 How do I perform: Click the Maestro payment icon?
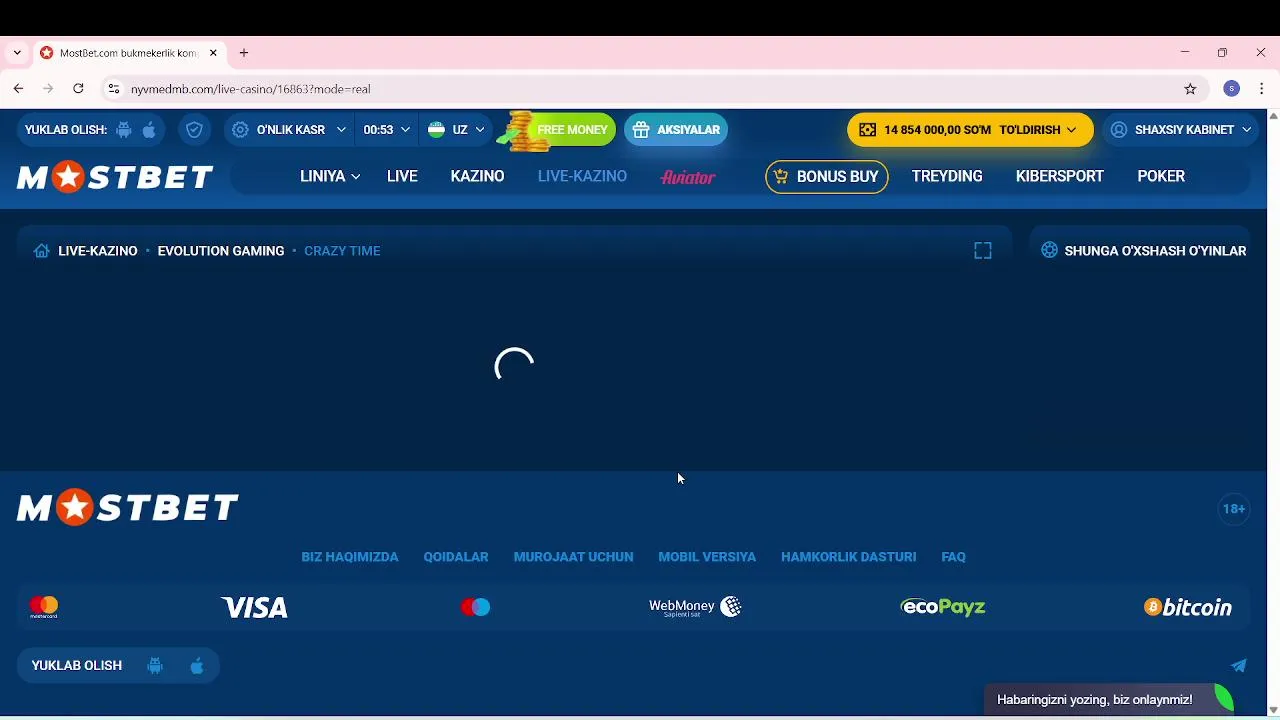476,607
